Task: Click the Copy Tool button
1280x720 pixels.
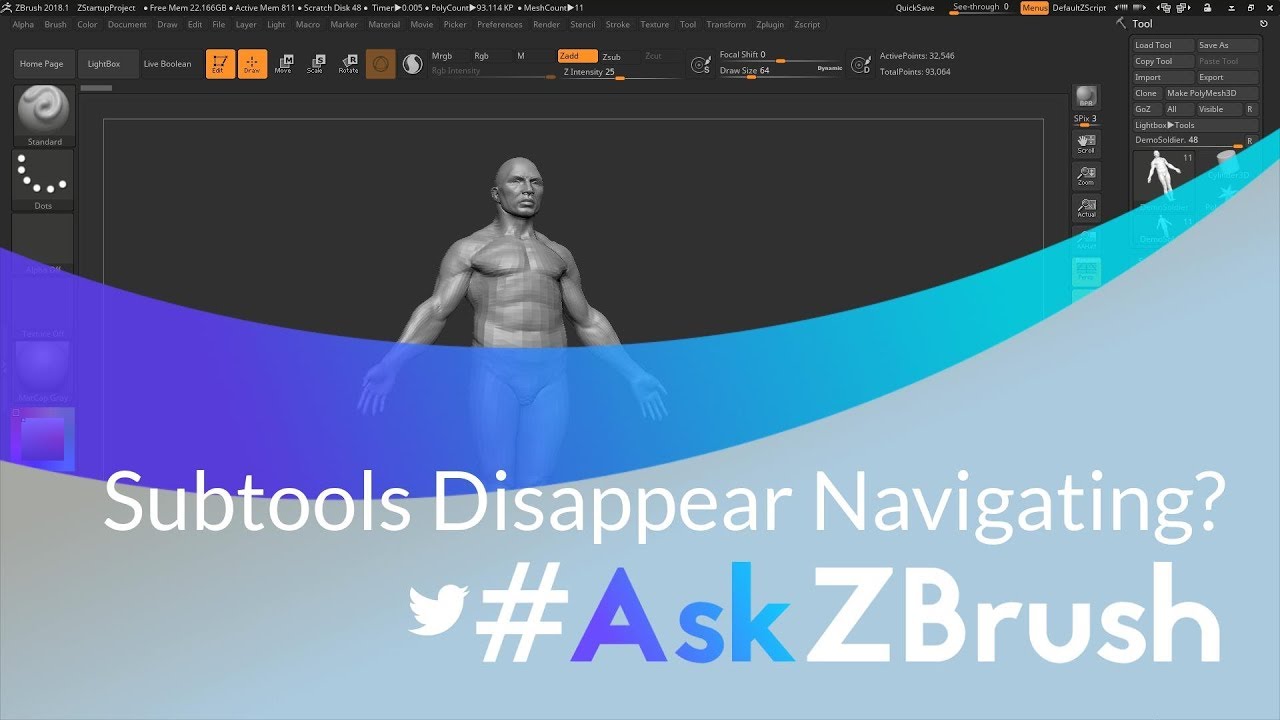Action: click(1164, 61)
